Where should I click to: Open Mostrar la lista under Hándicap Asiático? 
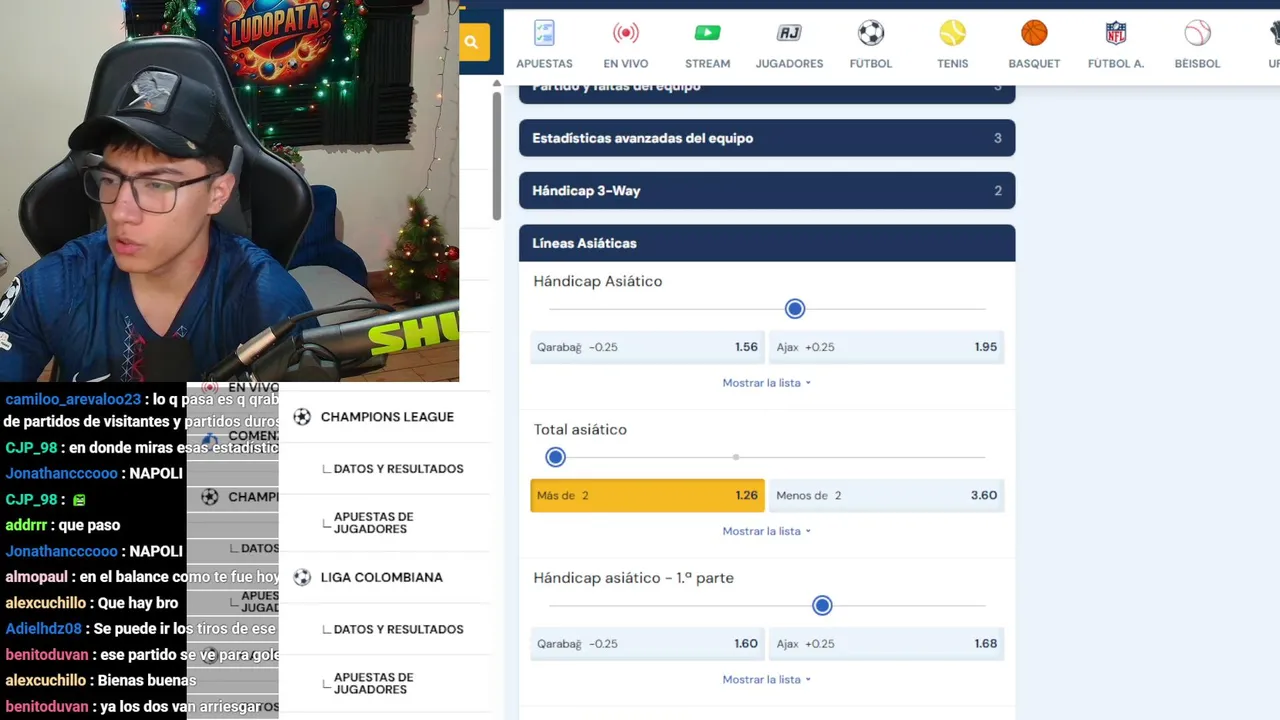coord(767,383)
